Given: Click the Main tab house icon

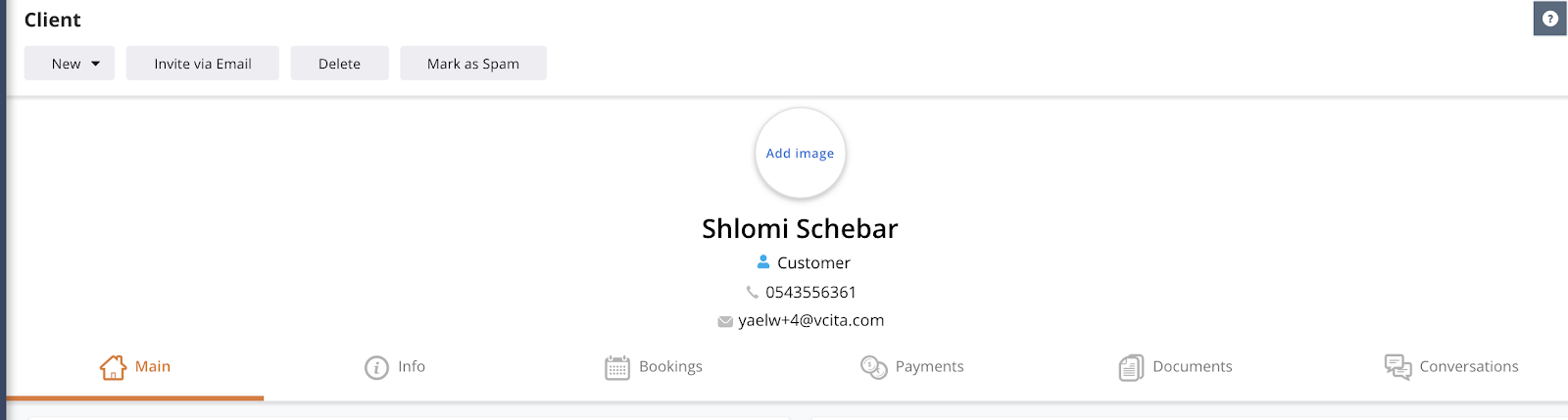Looking at the screenshot, I should (x=113, y=367).
